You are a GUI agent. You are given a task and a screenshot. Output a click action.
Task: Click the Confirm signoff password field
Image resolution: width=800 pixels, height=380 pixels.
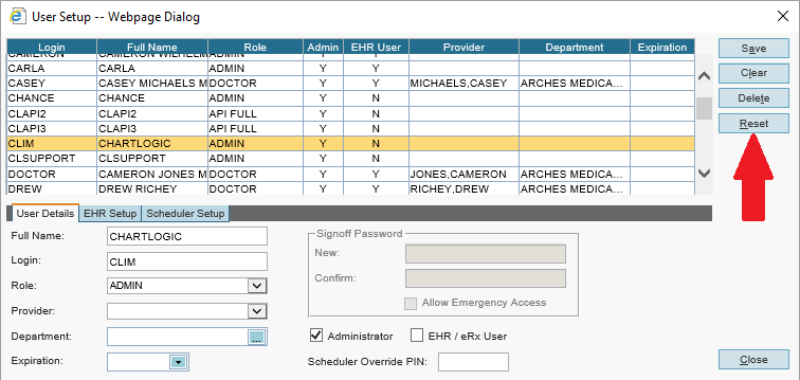(x=485, y=278)
